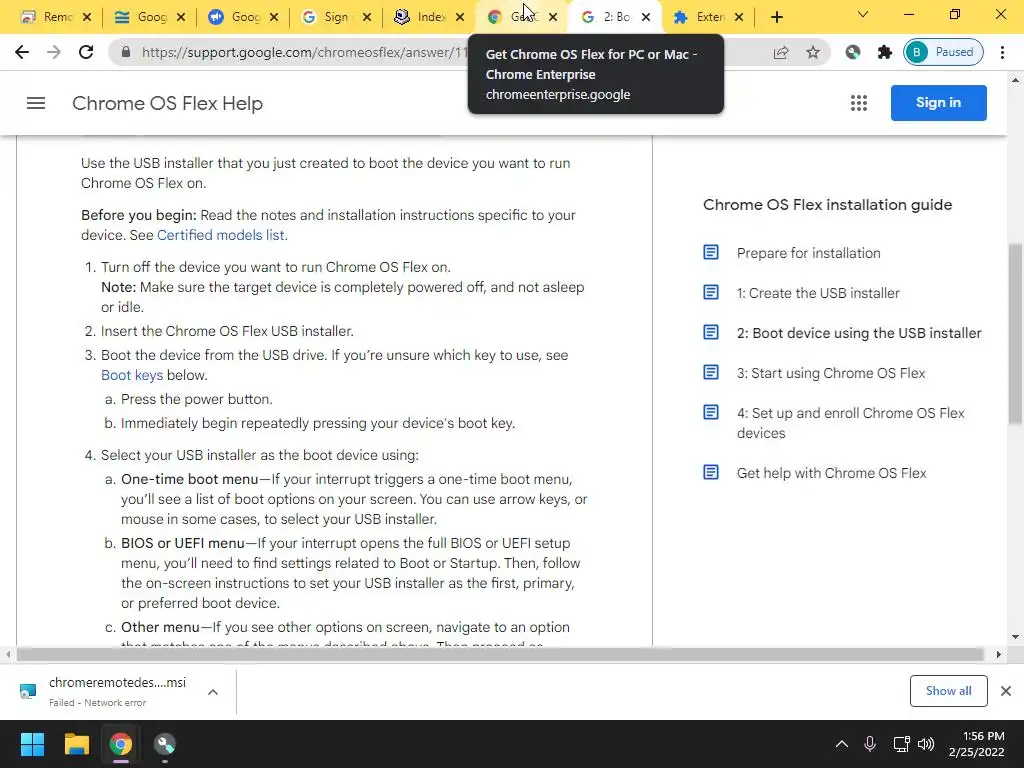Click the address bar URL
The height and width of the screenshot is (768, 1024).
tap(305, 52)
